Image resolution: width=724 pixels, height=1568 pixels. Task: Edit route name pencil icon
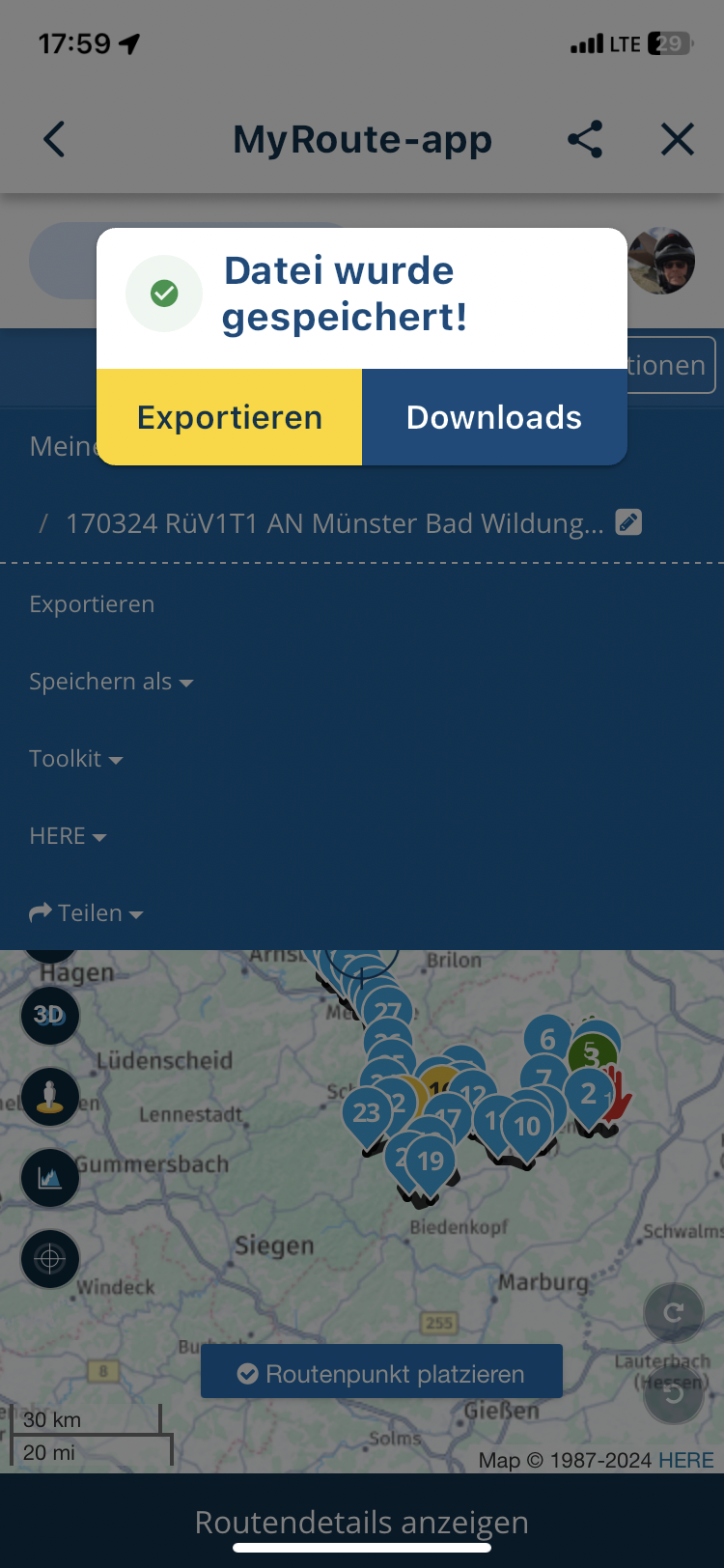point(628,522)
